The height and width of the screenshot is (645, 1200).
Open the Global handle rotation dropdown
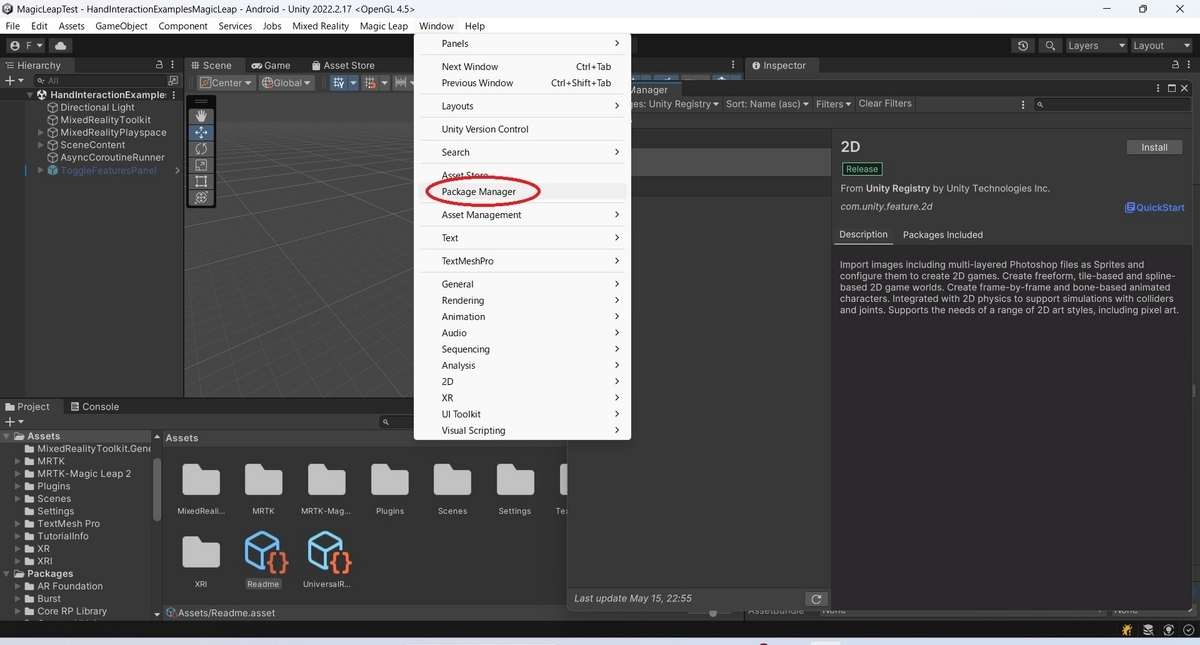(287, 83)
